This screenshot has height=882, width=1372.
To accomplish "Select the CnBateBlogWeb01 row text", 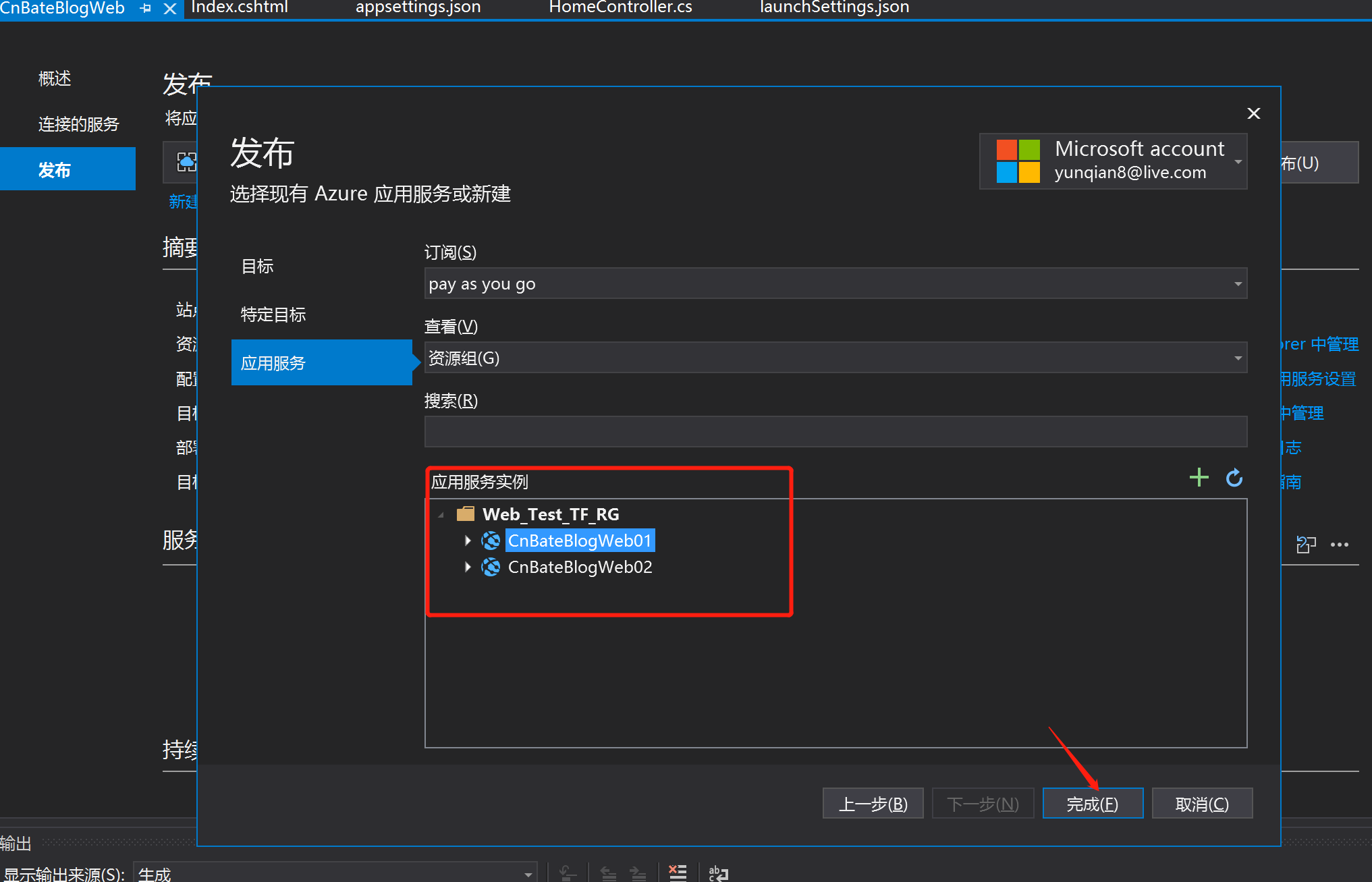I will click(x=580, y=541).
